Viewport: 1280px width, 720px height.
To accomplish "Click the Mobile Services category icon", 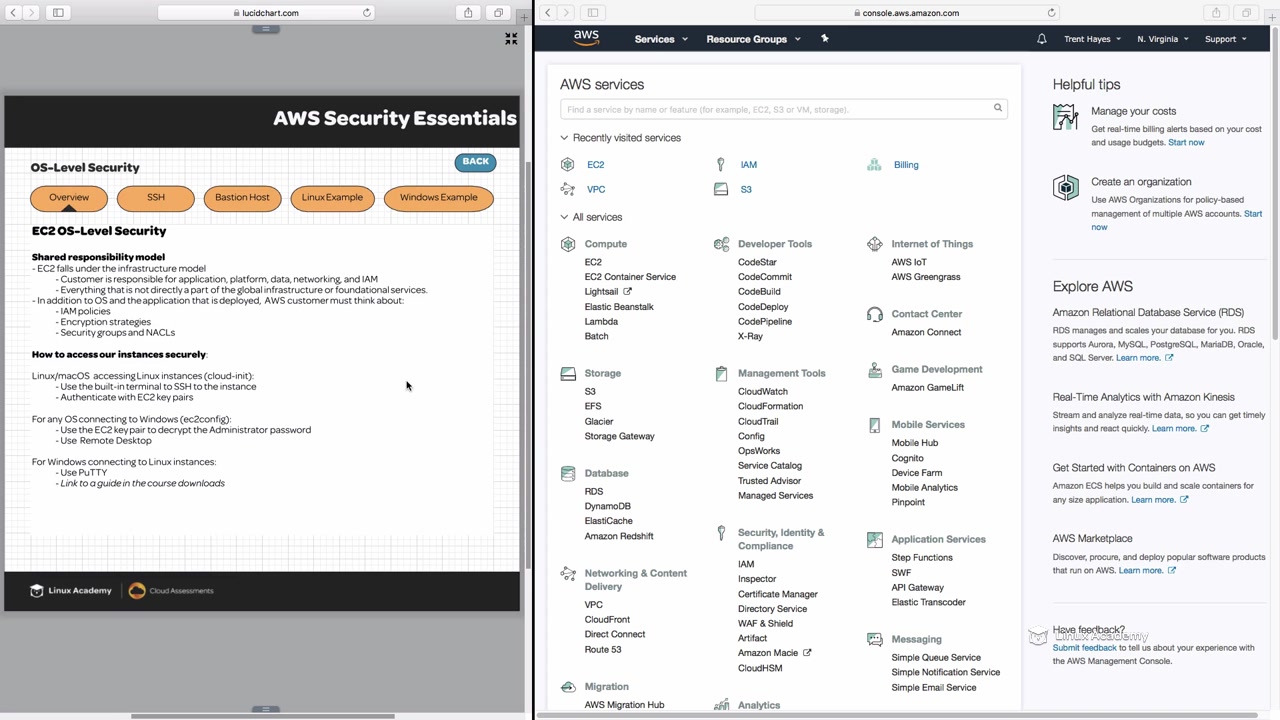I will coord(875,425).
